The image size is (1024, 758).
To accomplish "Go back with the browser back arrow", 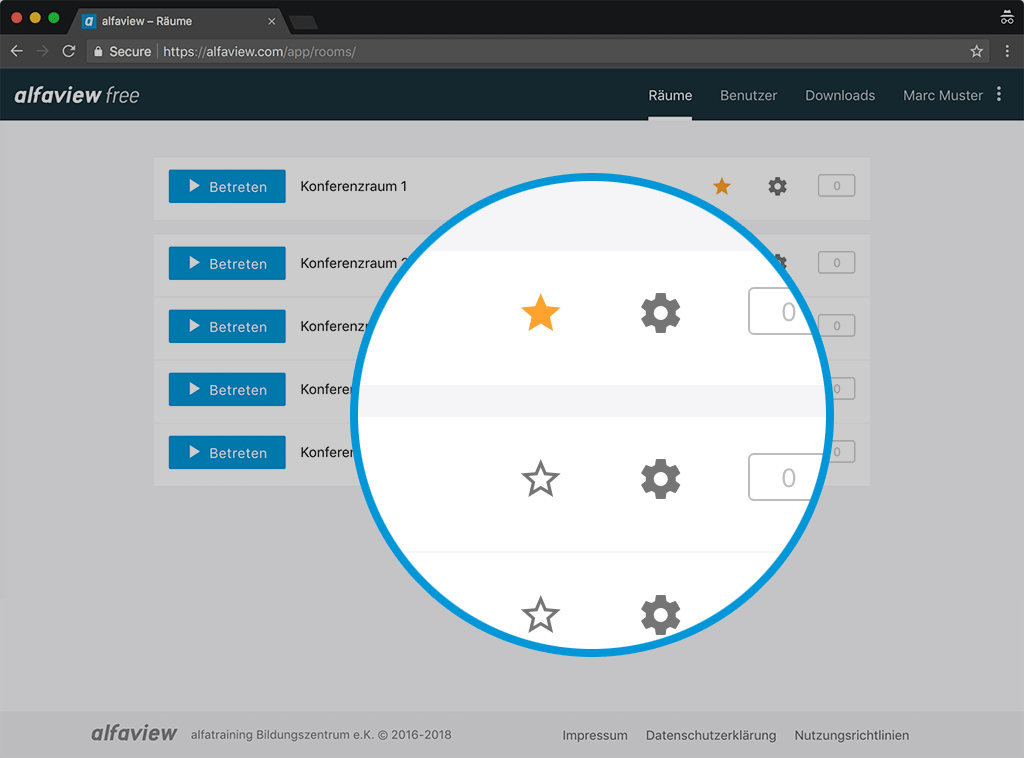I will [x=17, y=51].
